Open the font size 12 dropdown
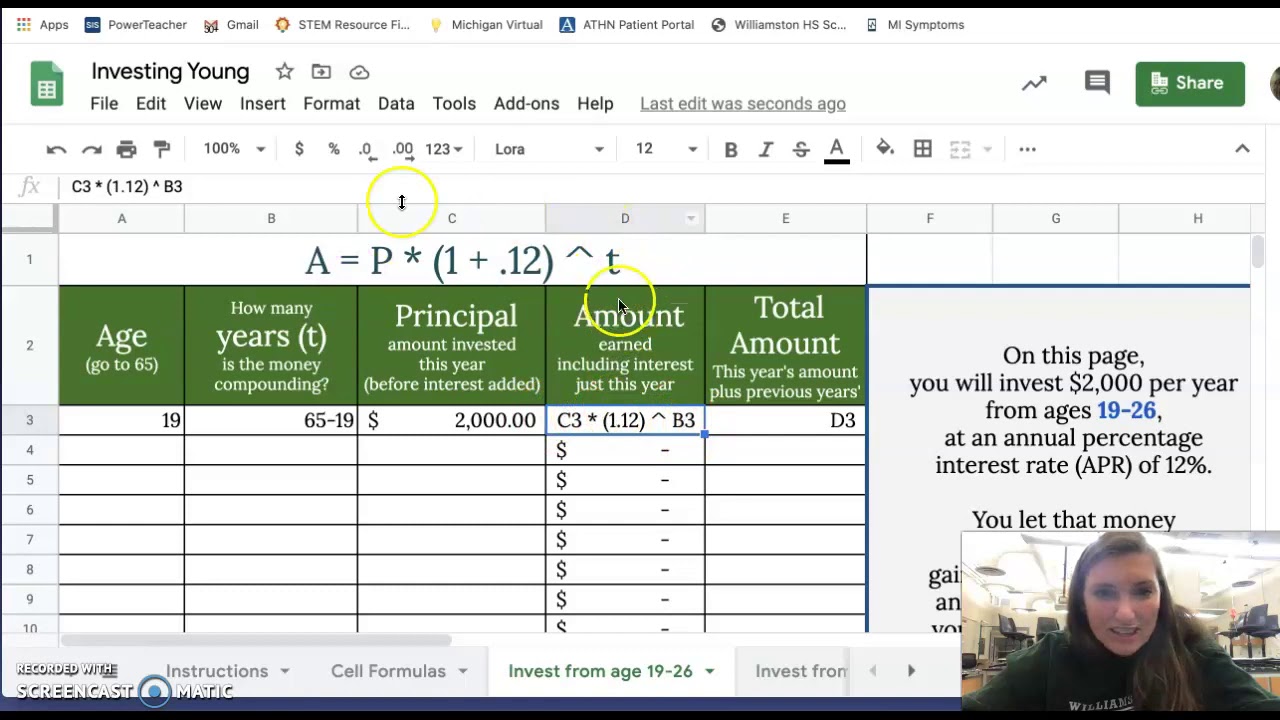This screenshot has height=720, width=1280. coord(666,149)
